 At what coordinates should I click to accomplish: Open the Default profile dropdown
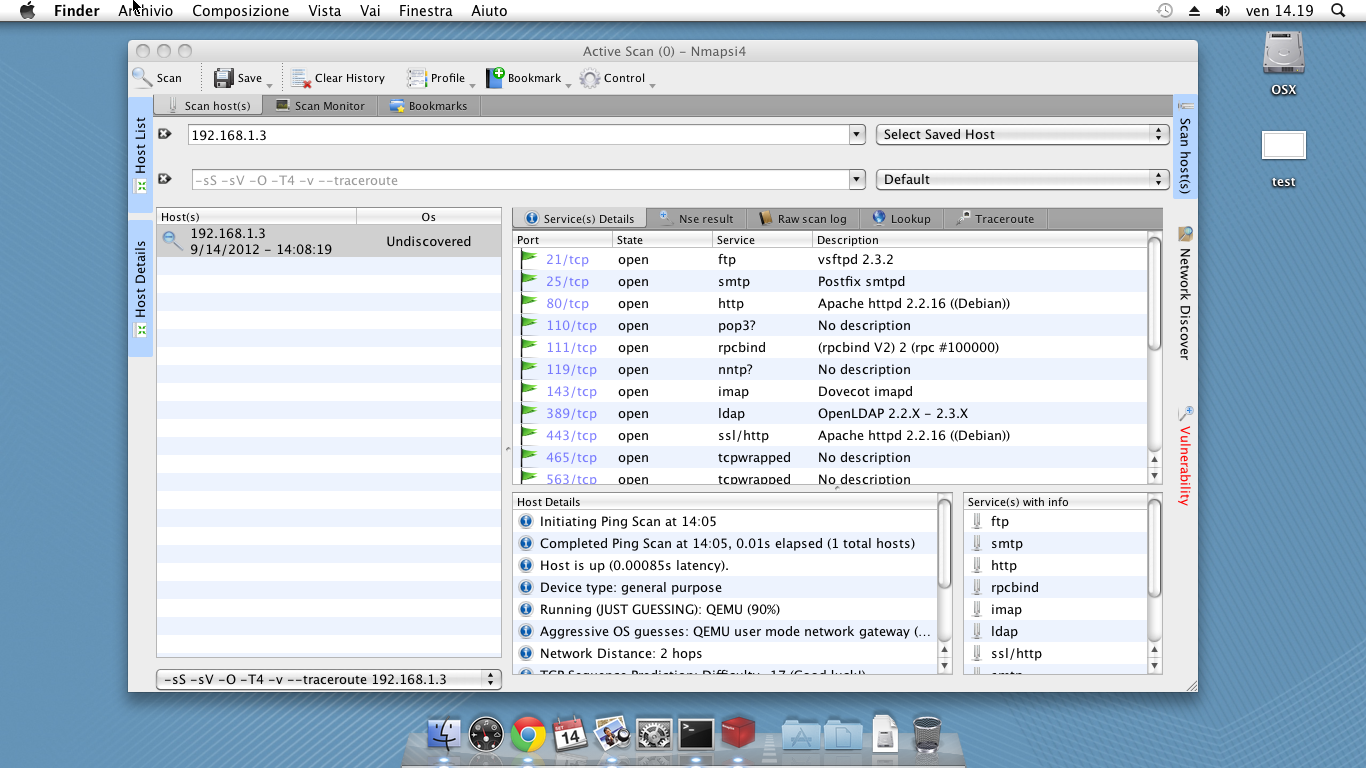click(1022, 180)
